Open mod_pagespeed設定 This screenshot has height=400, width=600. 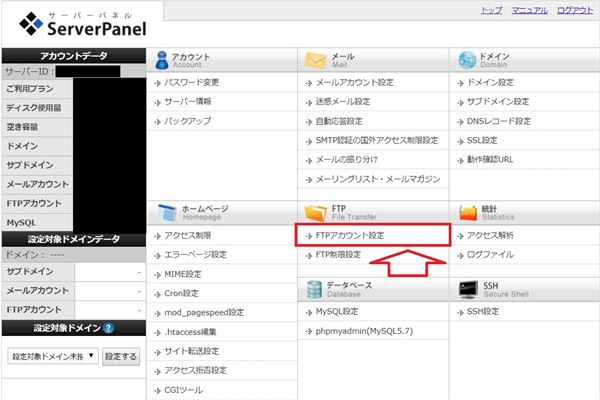click(204, 312)
